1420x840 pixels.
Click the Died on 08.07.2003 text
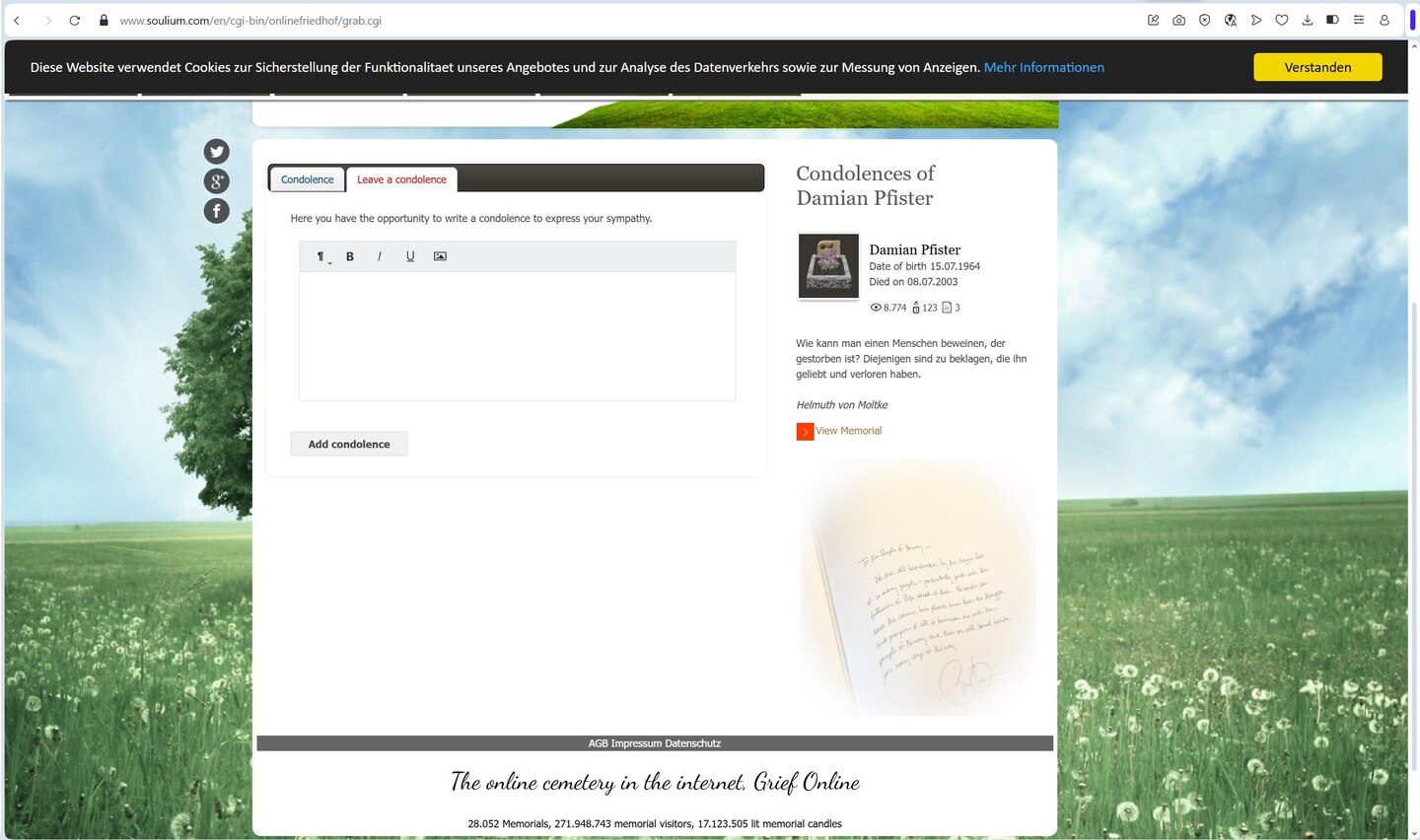tap(913, 282)
